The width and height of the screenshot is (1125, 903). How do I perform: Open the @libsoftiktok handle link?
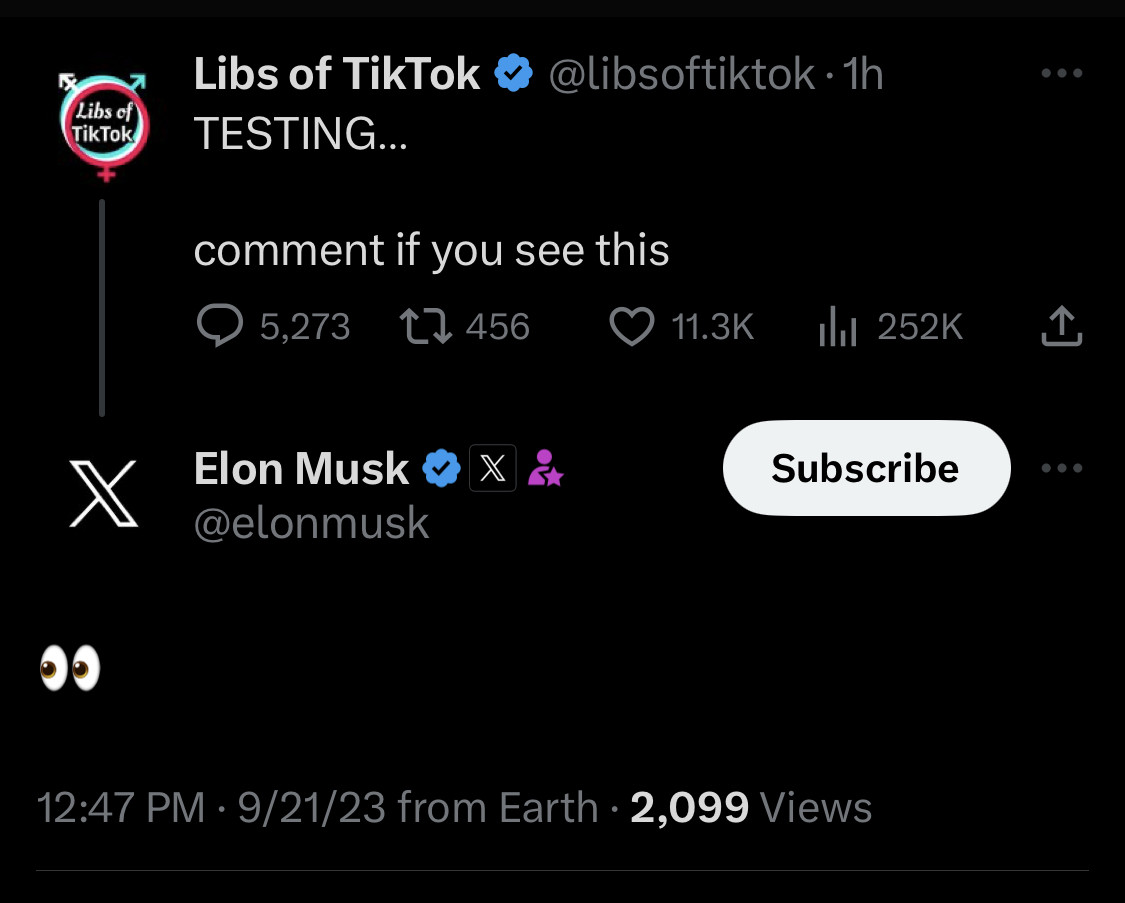[682, 74]
